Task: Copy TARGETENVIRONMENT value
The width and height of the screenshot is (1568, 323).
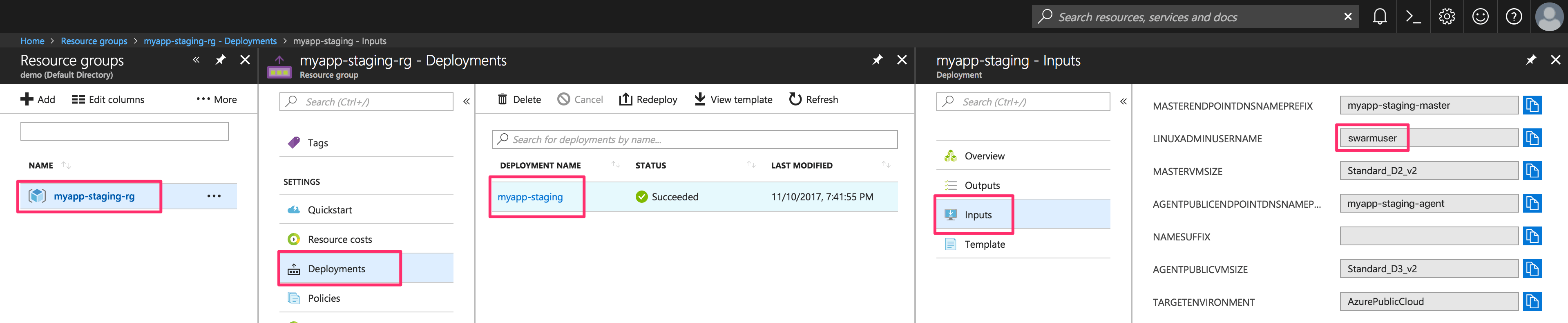Action: 1532,302
